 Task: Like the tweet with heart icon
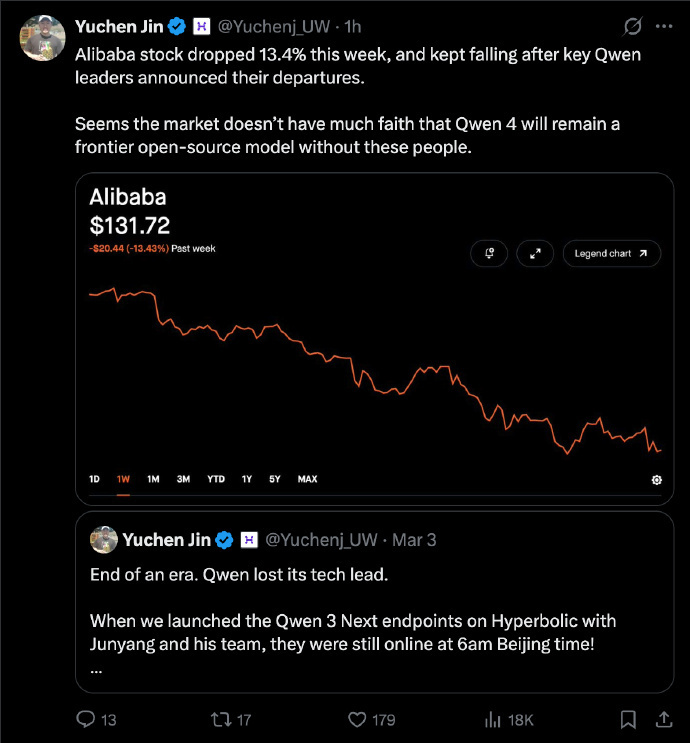(x=356, y=719)
